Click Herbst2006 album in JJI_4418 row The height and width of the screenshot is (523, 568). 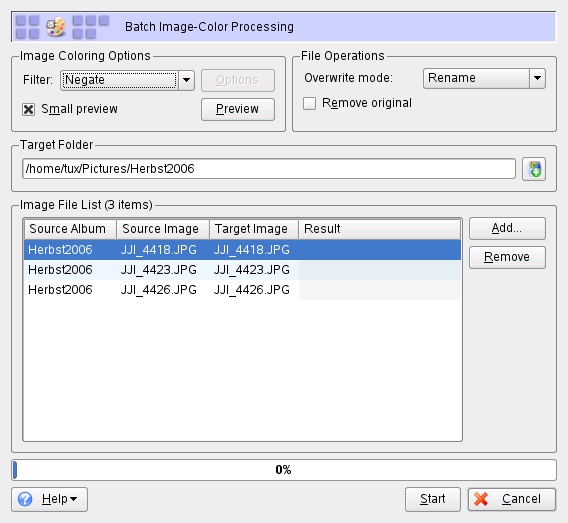coord(60,250)
